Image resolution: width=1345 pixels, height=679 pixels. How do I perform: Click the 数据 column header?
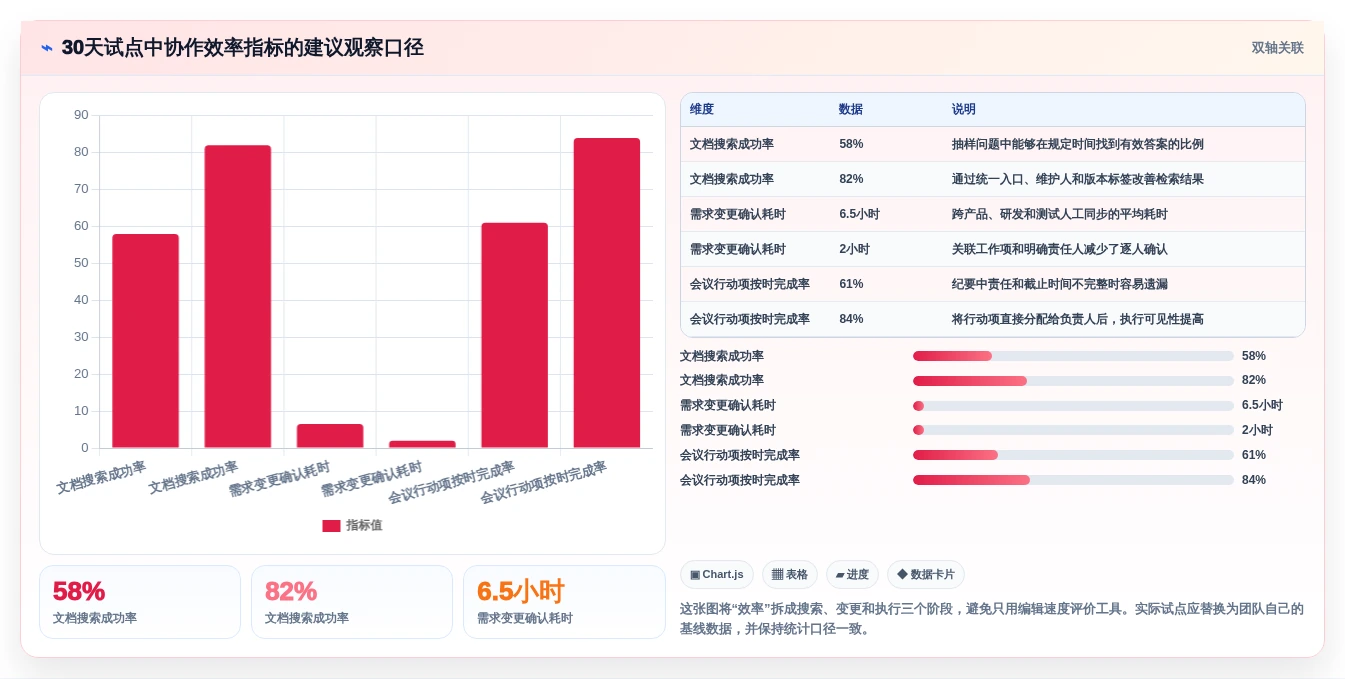[851, 109]
